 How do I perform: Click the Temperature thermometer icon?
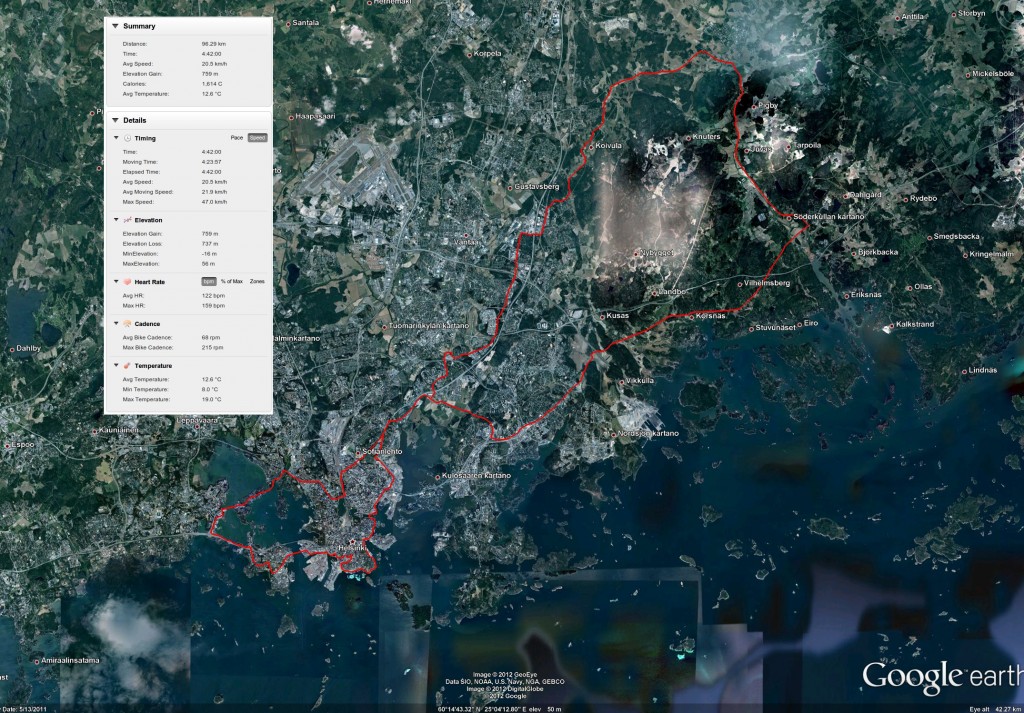click(127, 366)
